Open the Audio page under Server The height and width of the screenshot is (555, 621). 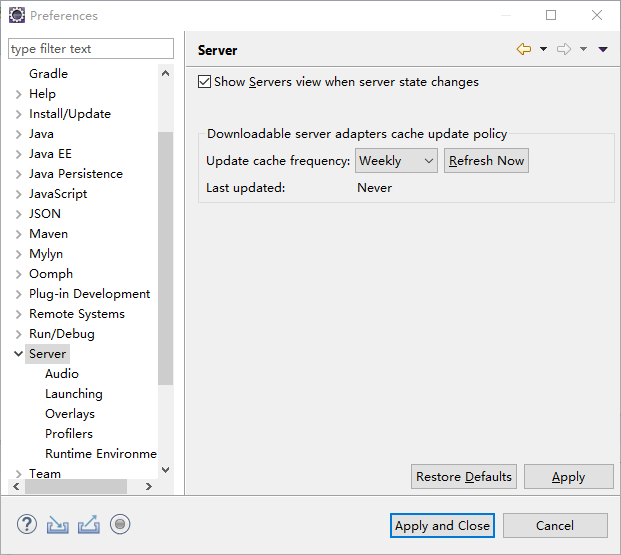62,374
